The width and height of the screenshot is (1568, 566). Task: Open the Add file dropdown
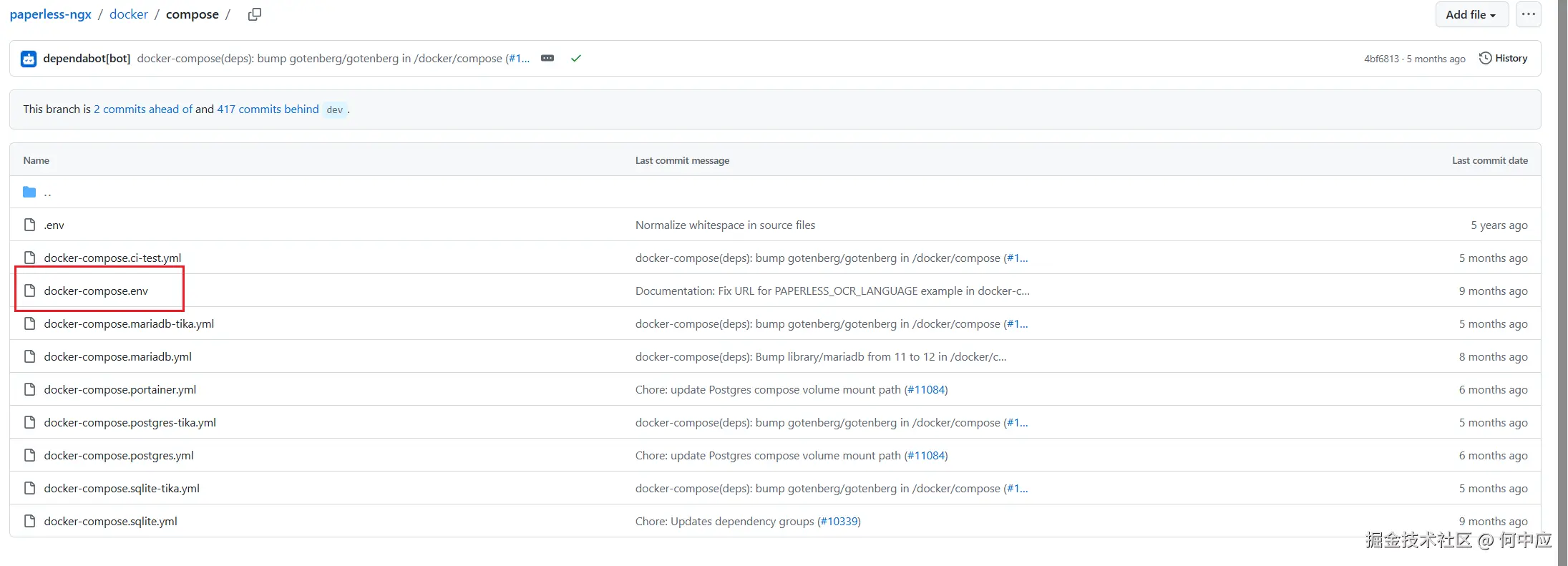[1471, 14]
